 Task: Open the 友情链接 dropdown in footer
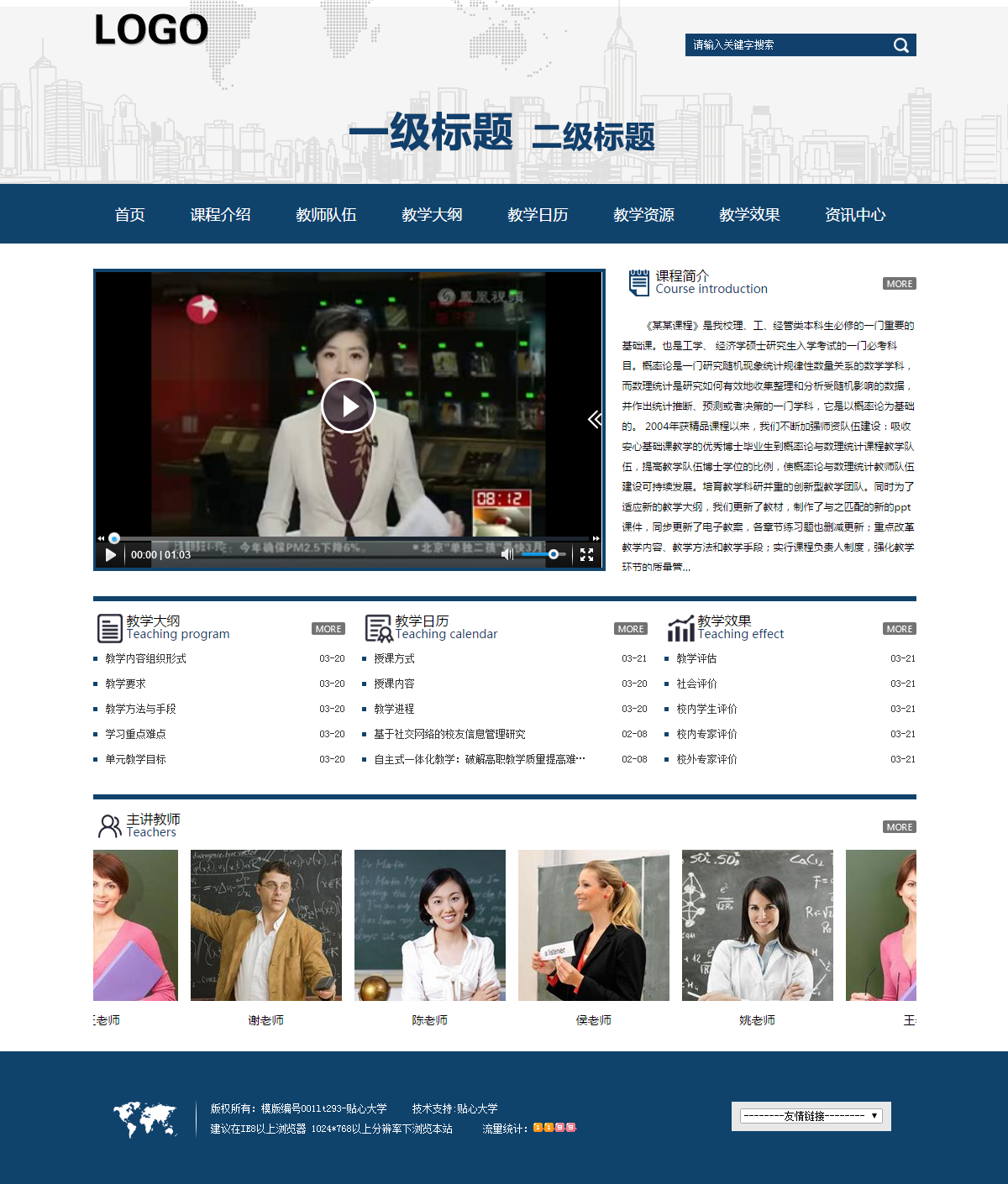[811, 1116]
